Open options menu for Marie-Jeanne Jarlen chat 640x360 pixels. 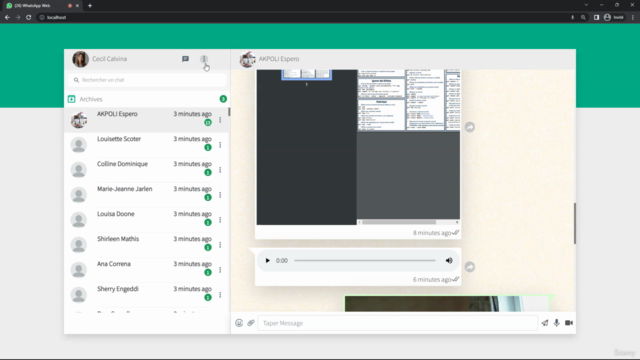(x=220, y=195)
